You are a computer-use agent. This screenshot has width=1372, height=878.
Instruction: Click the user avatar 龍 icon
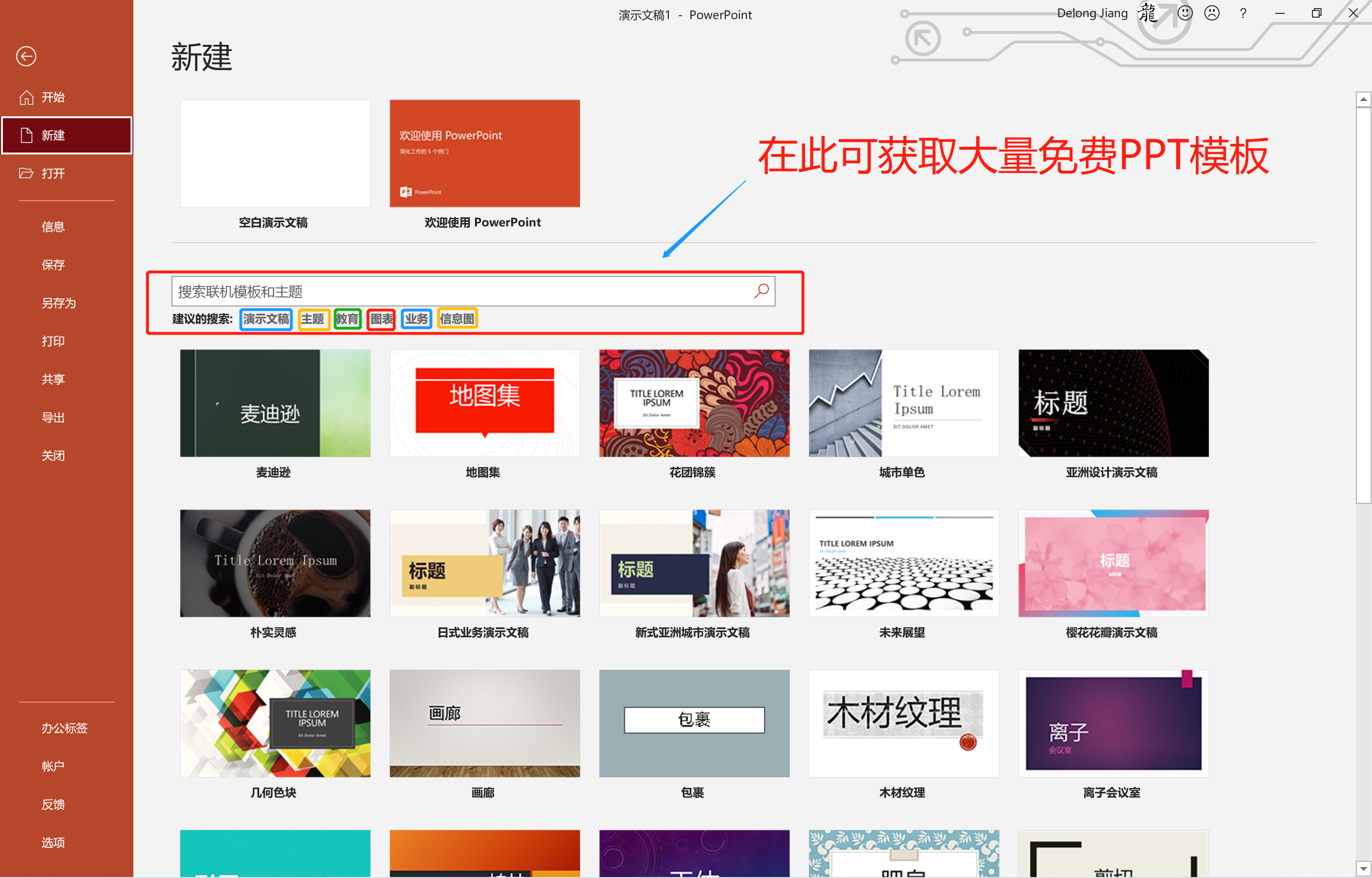click(1149, 13)
